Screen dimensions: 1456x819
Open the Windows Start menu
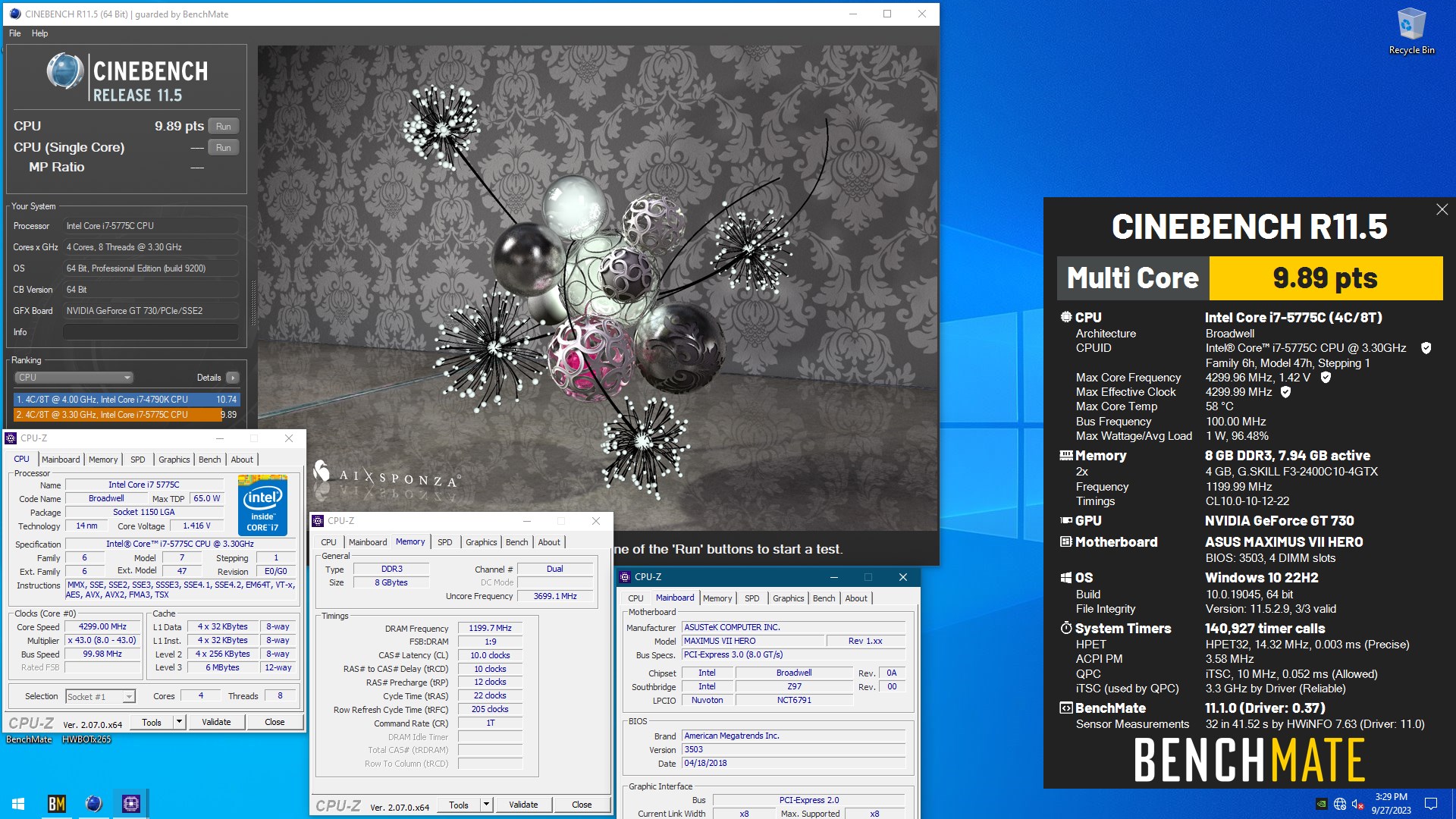pyautogui.click(x=18, y=803)
